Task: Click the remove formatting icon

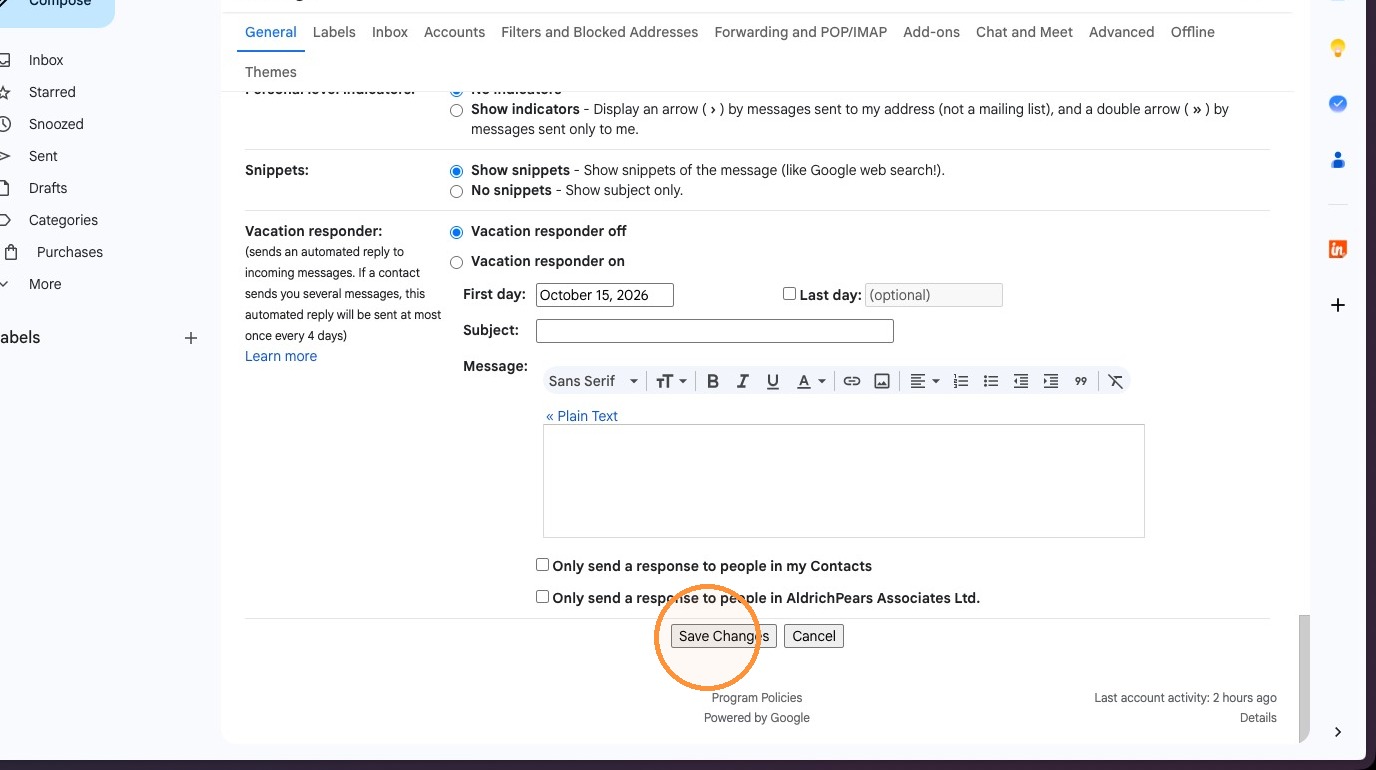Action: [1116, 381]
